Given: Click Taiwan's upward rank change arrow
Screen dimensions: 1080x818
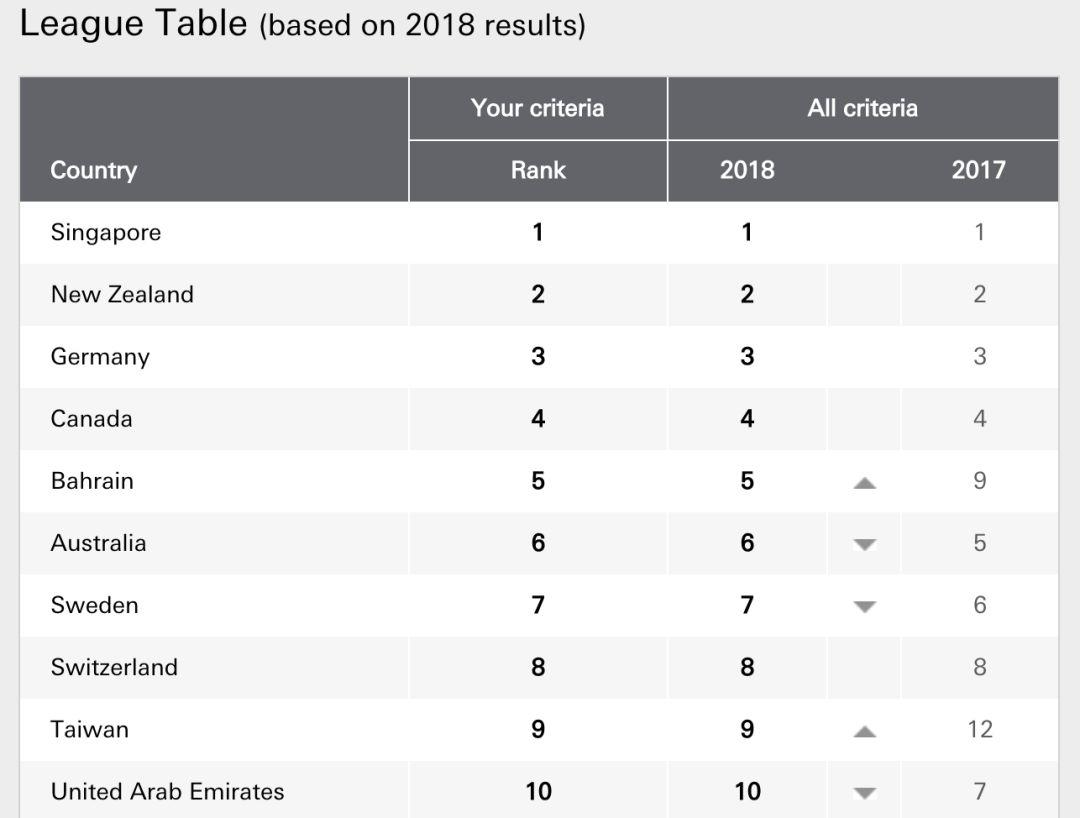Looking at the screenshot, I should [865, 731].
